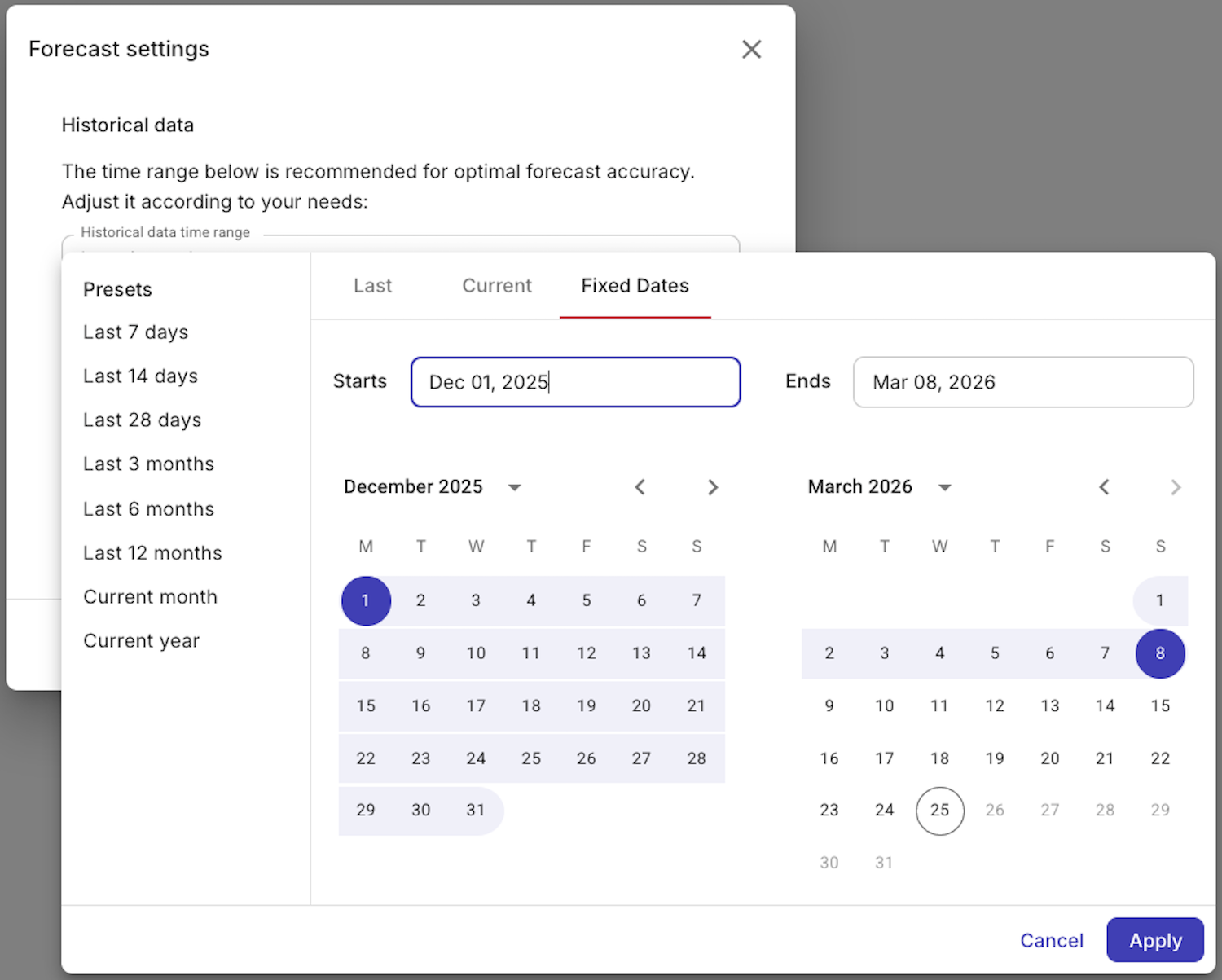This screenshot has height=980, width=1222.
Task: Click the Ends date input field
Action: [1022, 381]
